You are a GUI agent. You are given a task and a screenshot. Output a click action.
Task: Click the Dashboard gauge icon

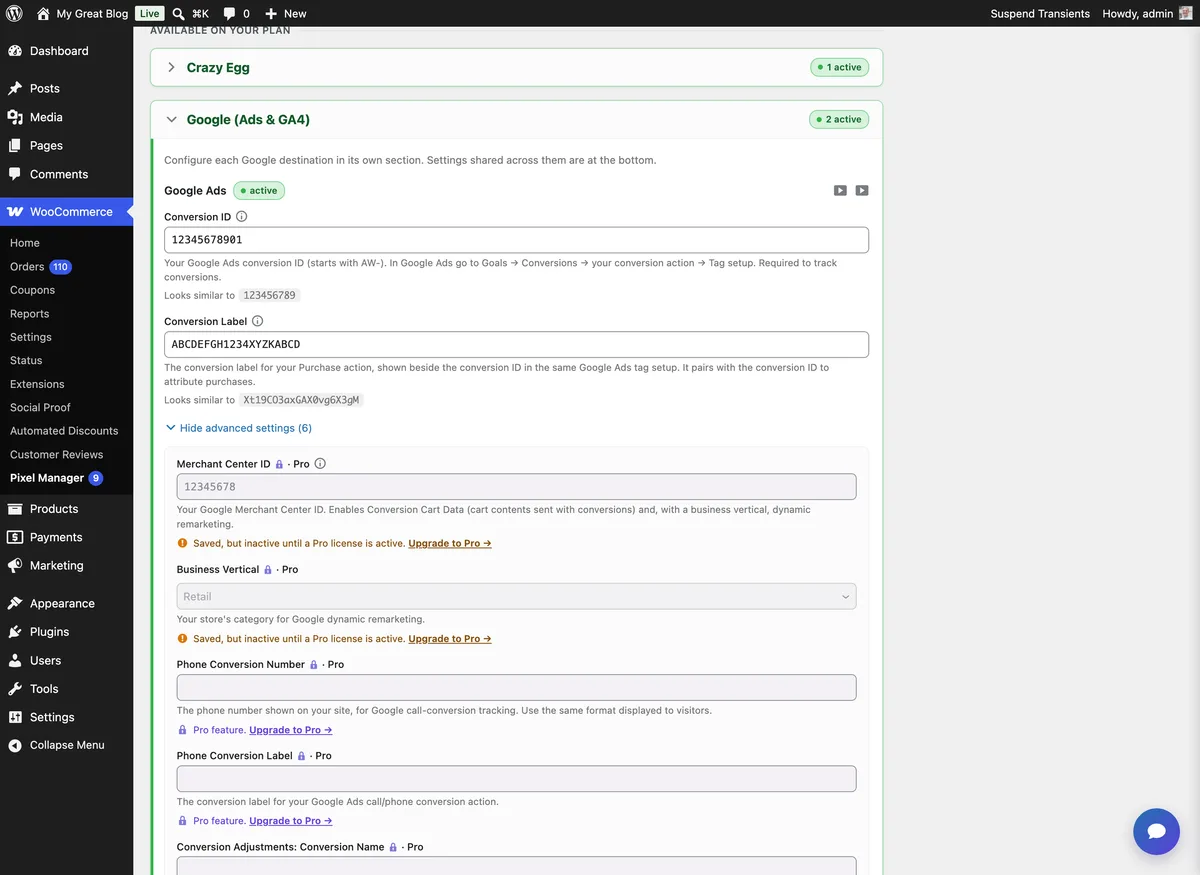tap(15, 51)
